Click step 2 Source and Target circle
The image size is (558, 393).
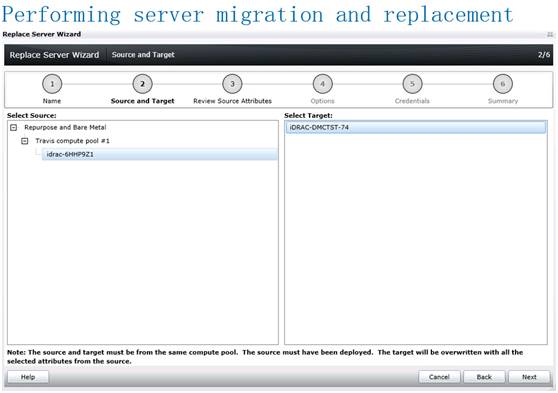pos(142,84)
